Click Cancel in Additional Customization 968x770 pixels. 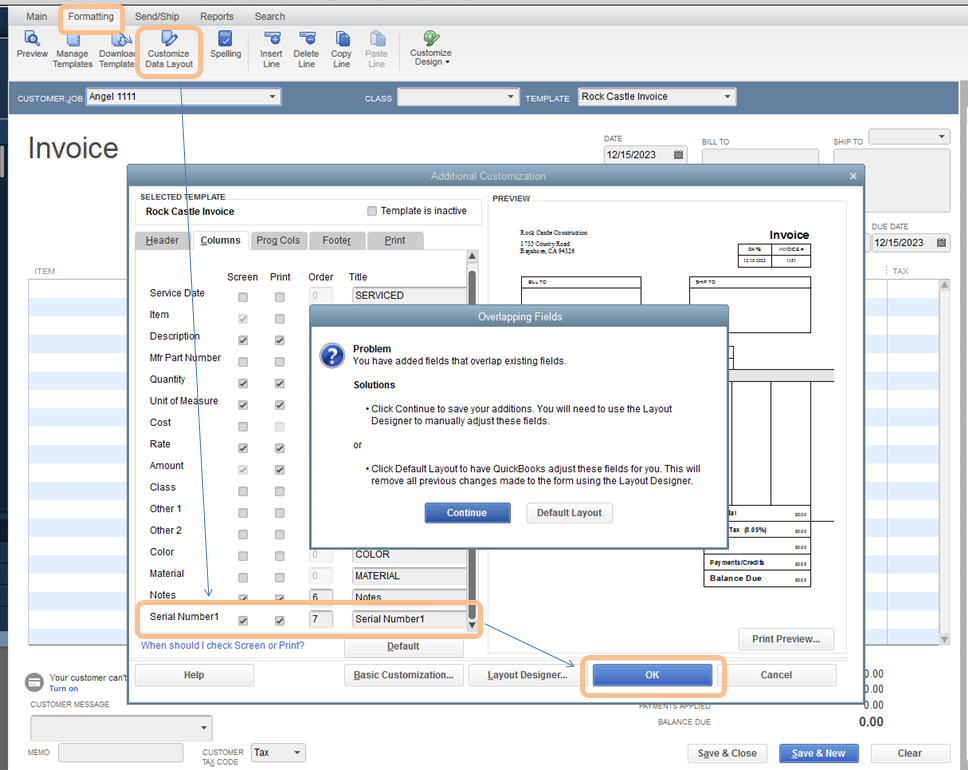[776, 675]
